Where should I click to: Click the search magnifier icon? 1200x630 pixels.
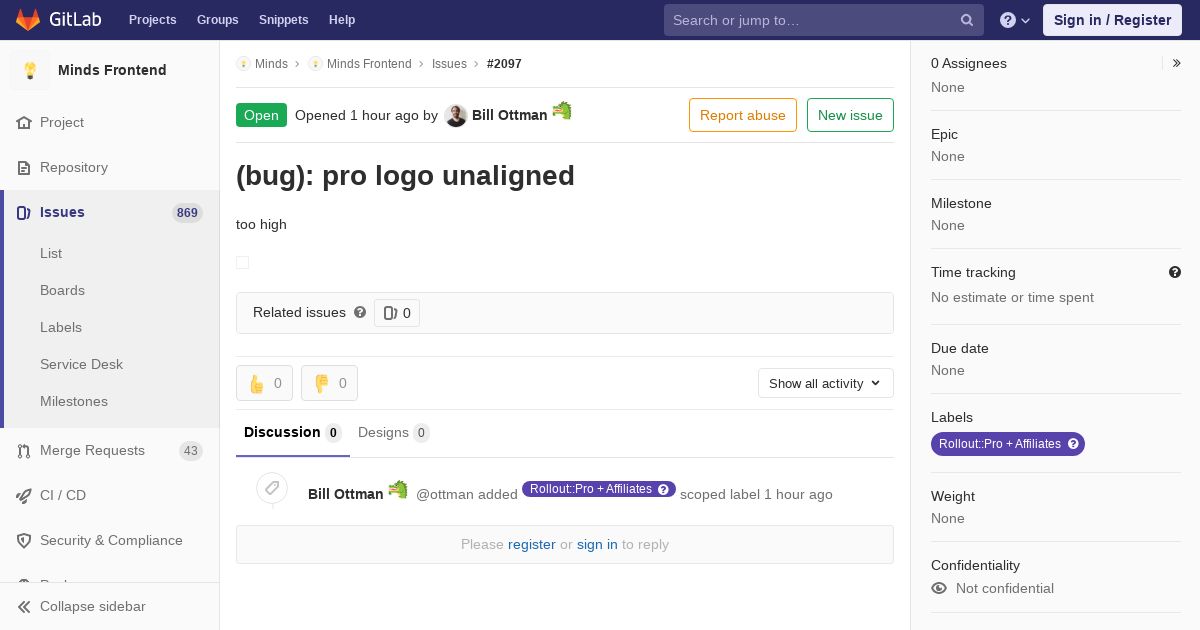(x=967, y=20)
